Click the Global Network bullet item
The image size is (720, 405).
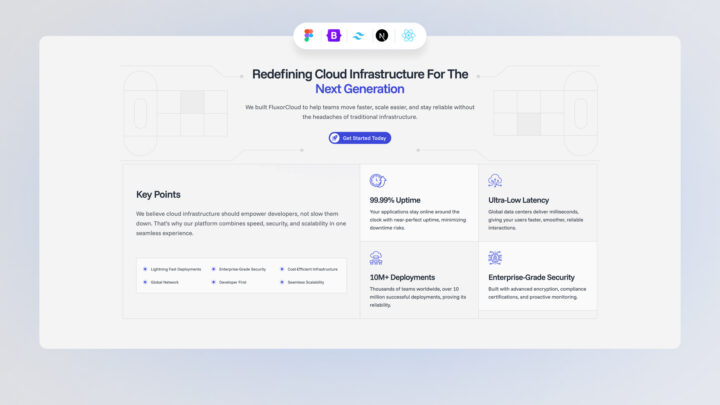(164, 282)
